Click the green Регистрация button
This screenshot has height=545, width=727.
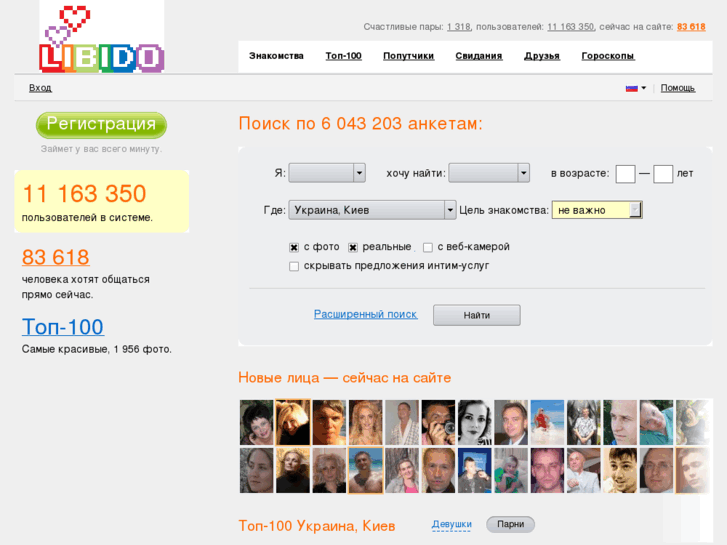[102, 125]
